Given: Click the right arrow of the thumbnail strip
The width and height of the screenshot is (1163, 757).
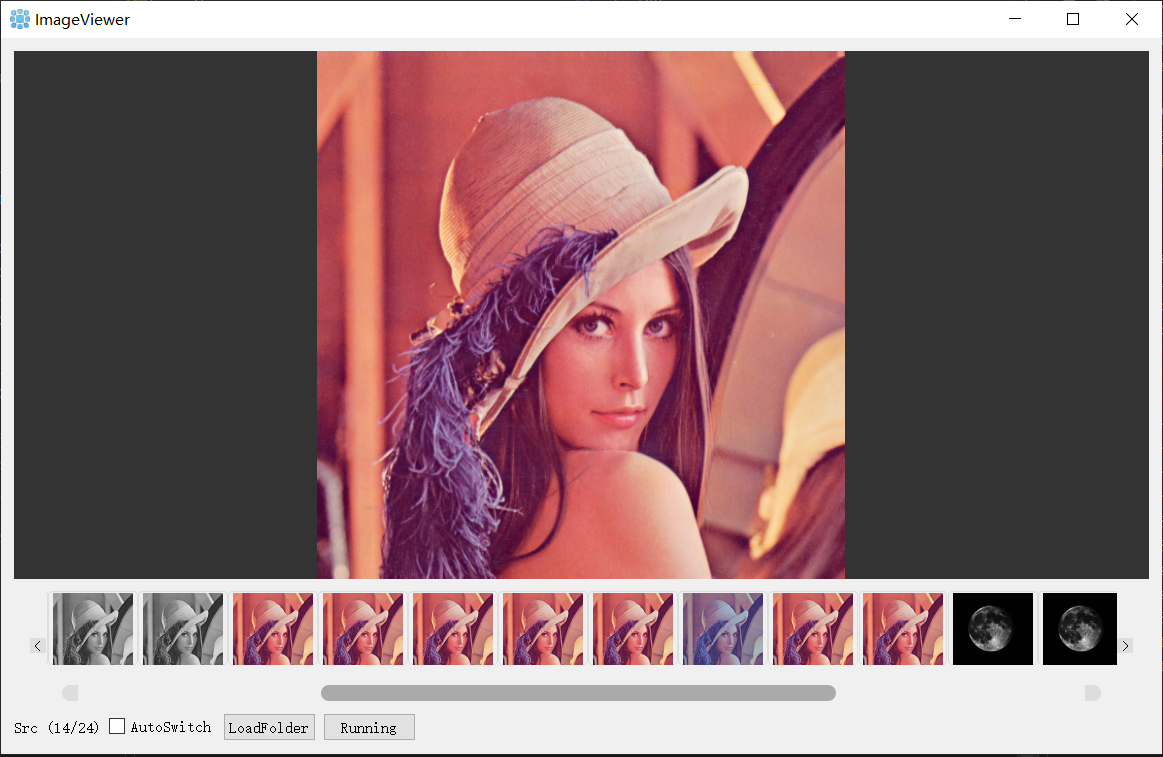Looking at the screenshot, I should point(1125,646).
